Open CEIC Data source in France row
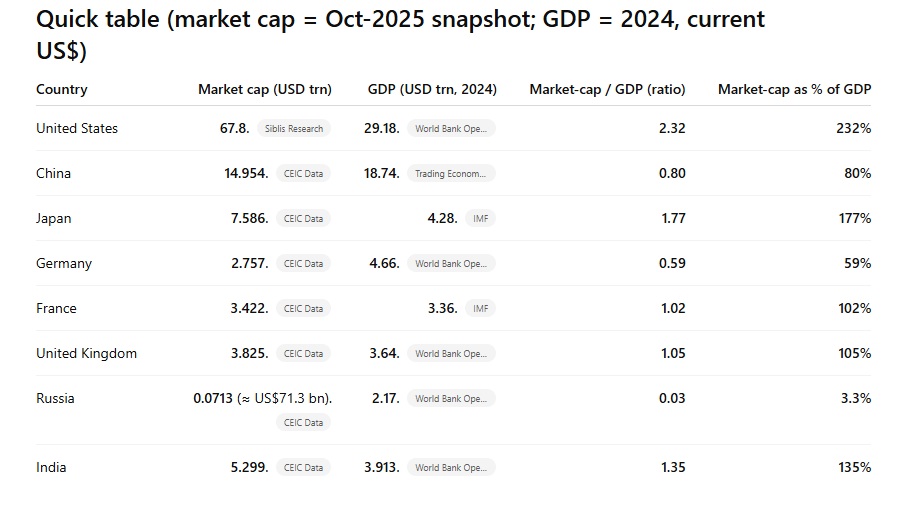The height and width of the screenshot is (506, 923). [x=303, y=309]
